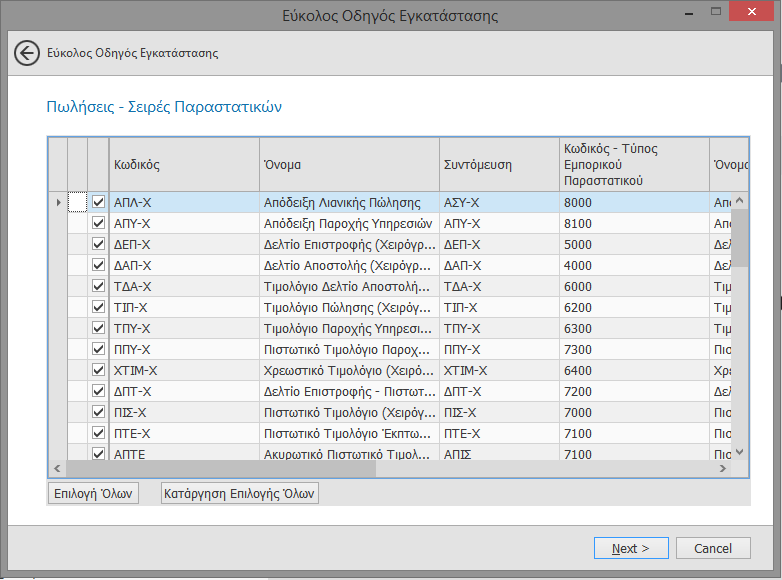
Task: Click Κωδικός - Τύπος Εμπορικού Παραστατικού header
Action: [x=634, y=165]
